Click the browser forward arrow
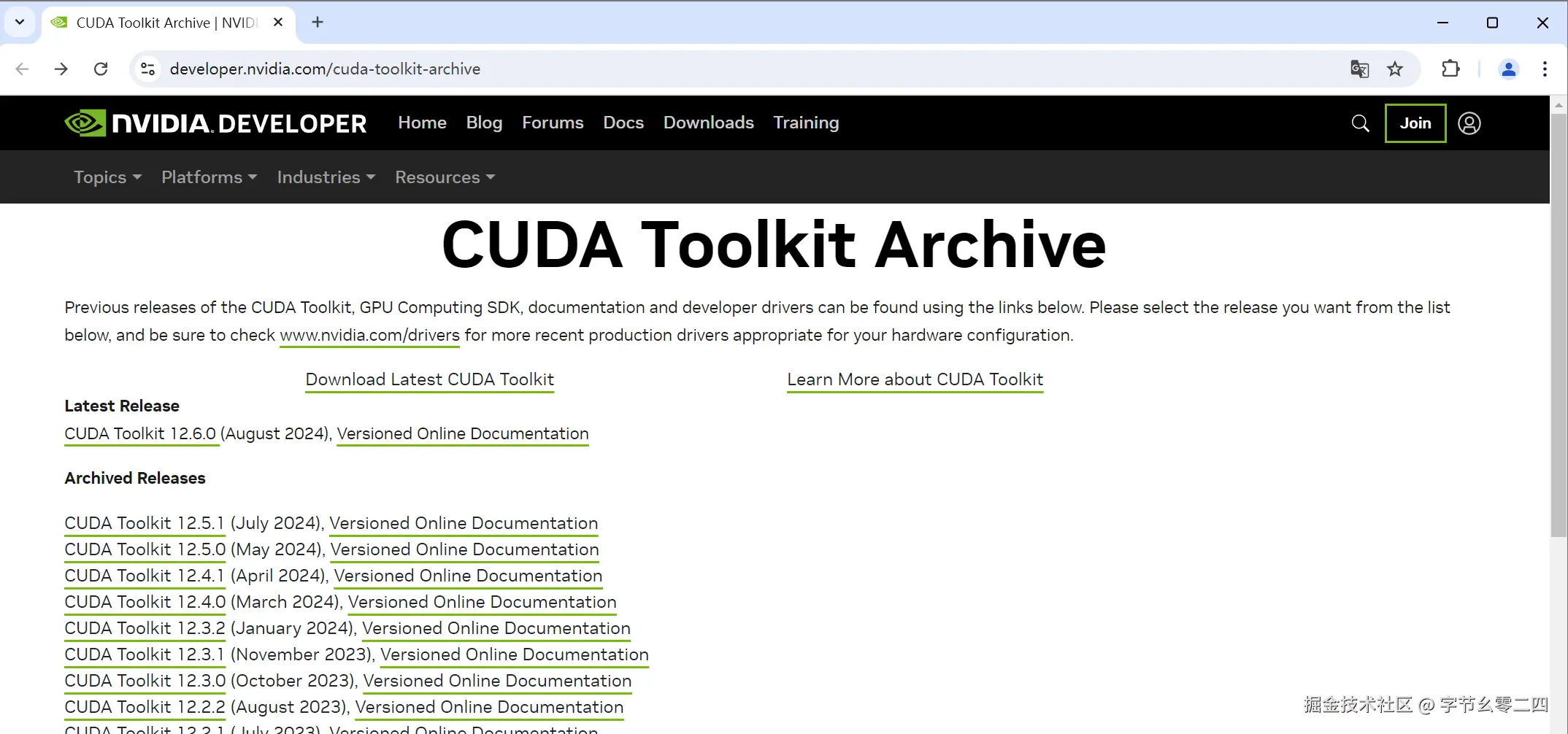 (61, 69)
